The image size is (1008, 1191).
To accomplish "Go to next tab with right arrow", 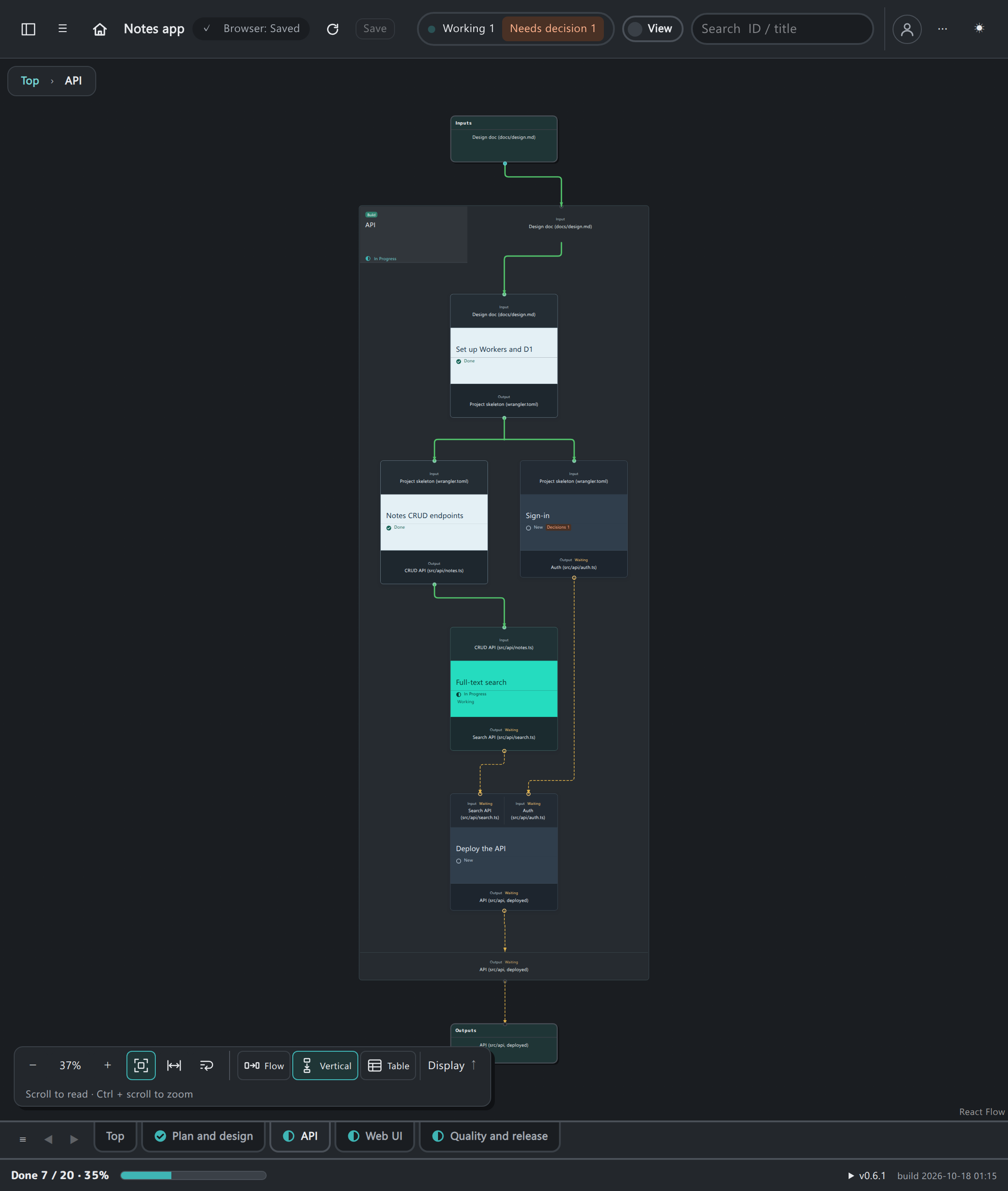I will click(74, 1139).
